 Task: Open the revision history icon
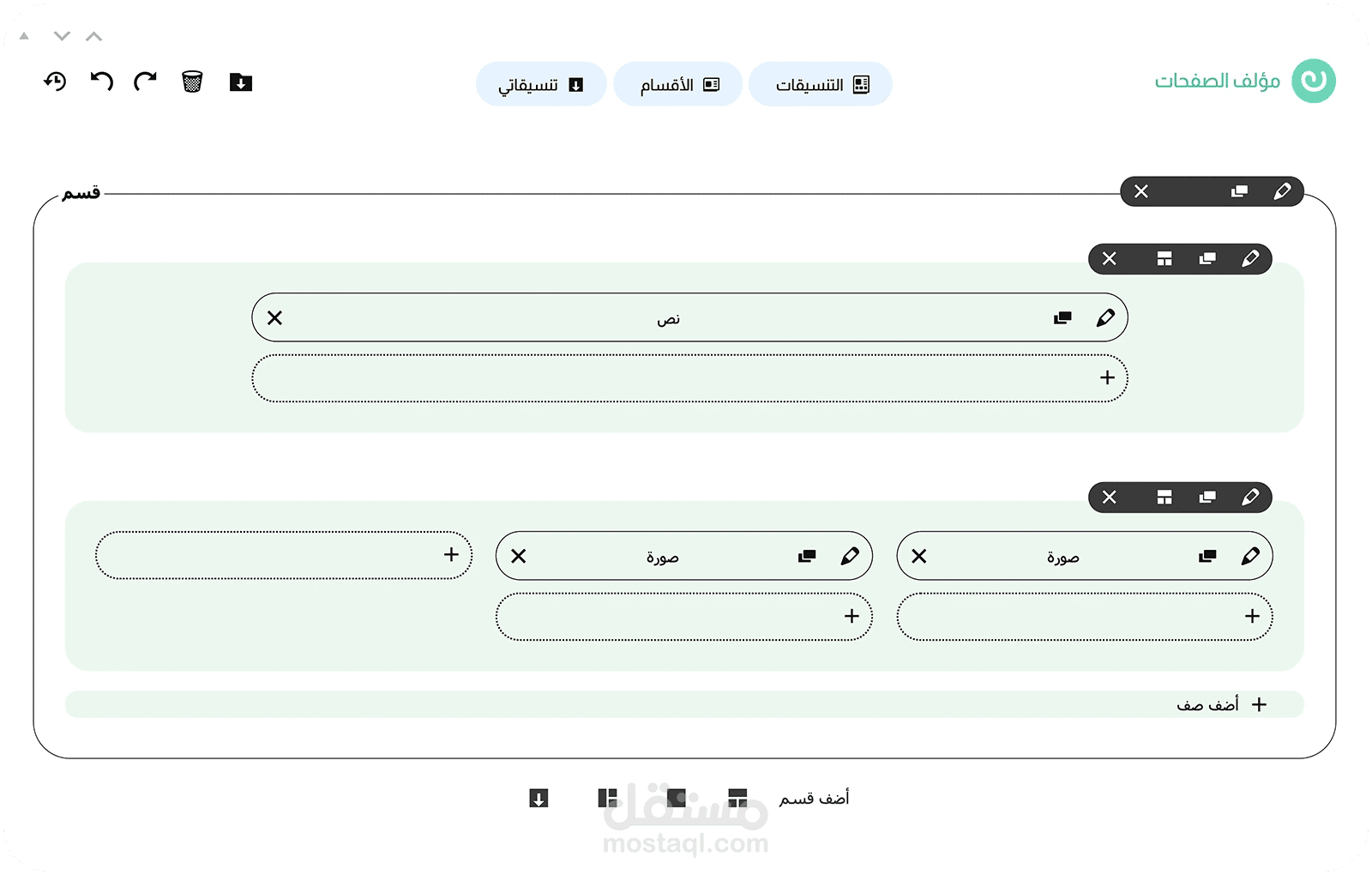(x=55, y=81)
